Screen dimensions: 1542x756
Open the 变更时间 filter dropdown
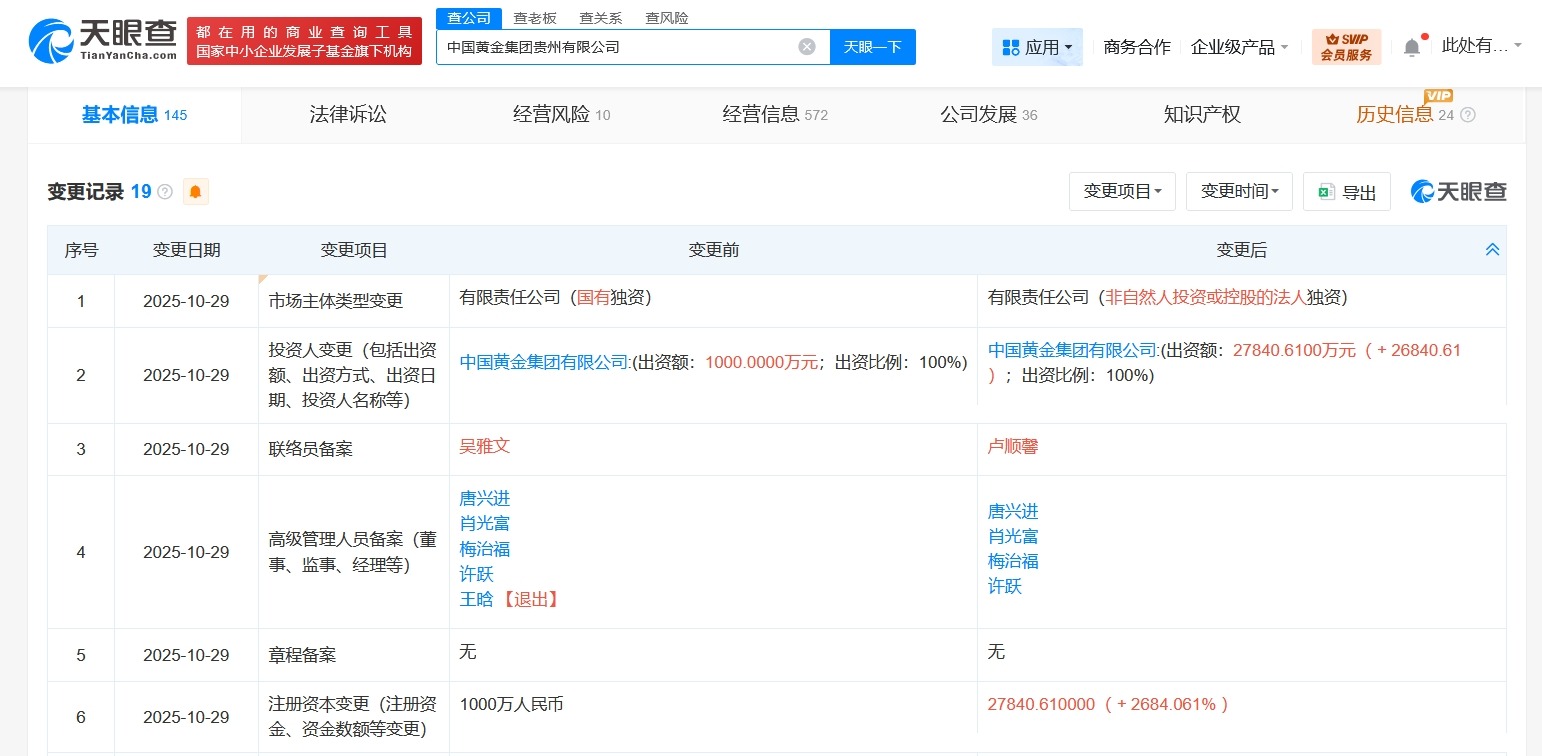[1239, 191]
